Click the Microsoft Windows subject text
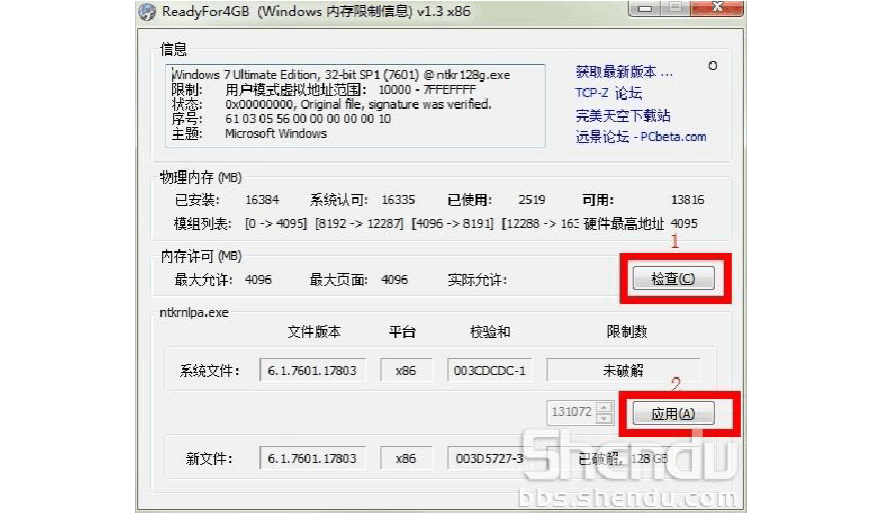The image size is (893, 513). coord(276,134)
